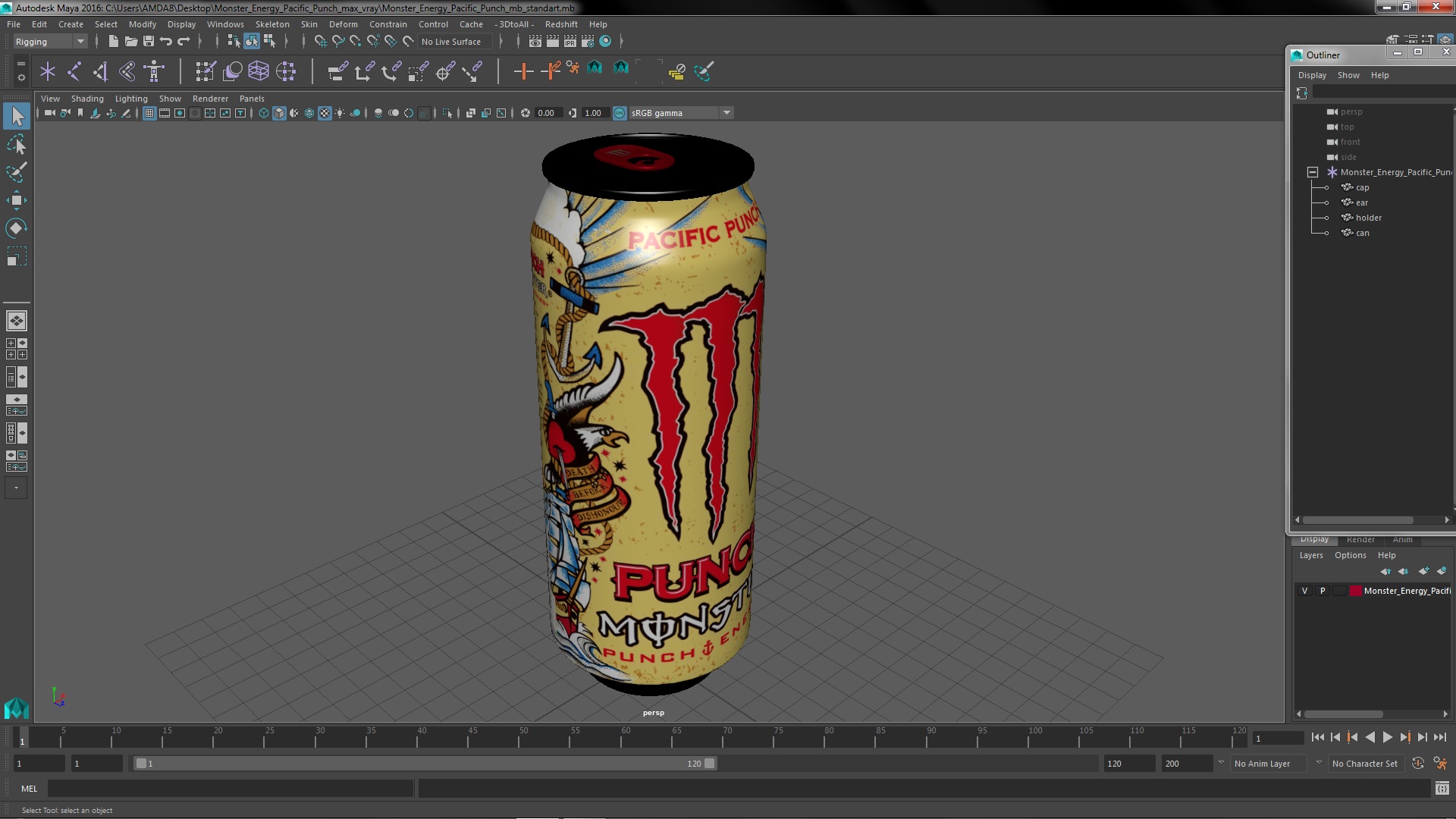
Task: Click the HumanIK skeleton figure shelf icon
Action: (x=154, y=71)
